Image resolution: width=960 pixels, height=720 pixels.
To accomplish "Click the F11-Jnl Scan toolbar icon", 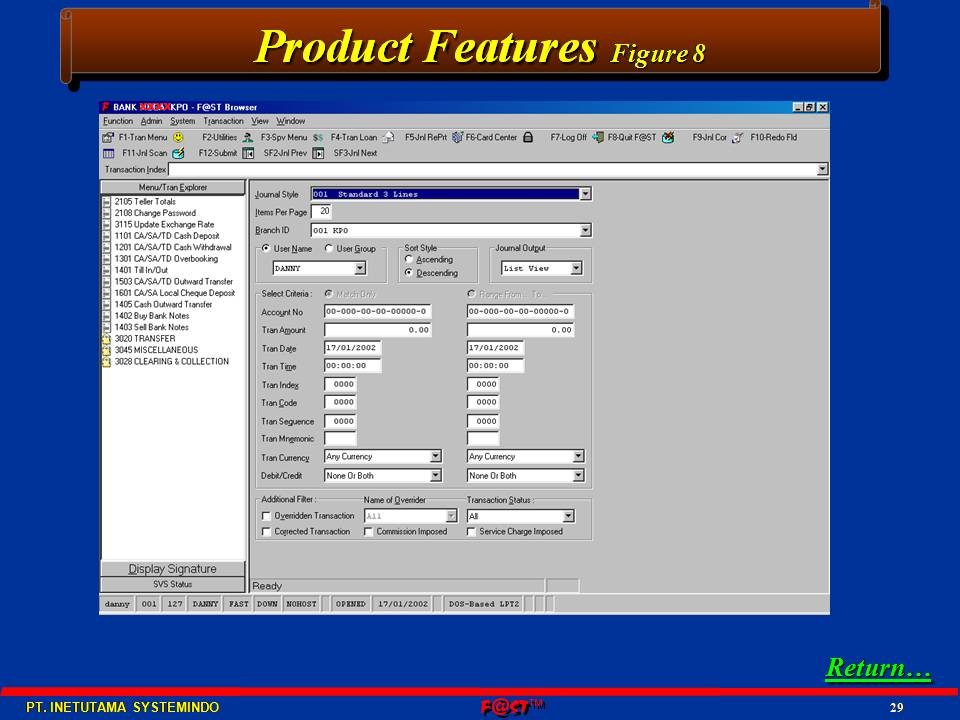I will coord(109,153).
